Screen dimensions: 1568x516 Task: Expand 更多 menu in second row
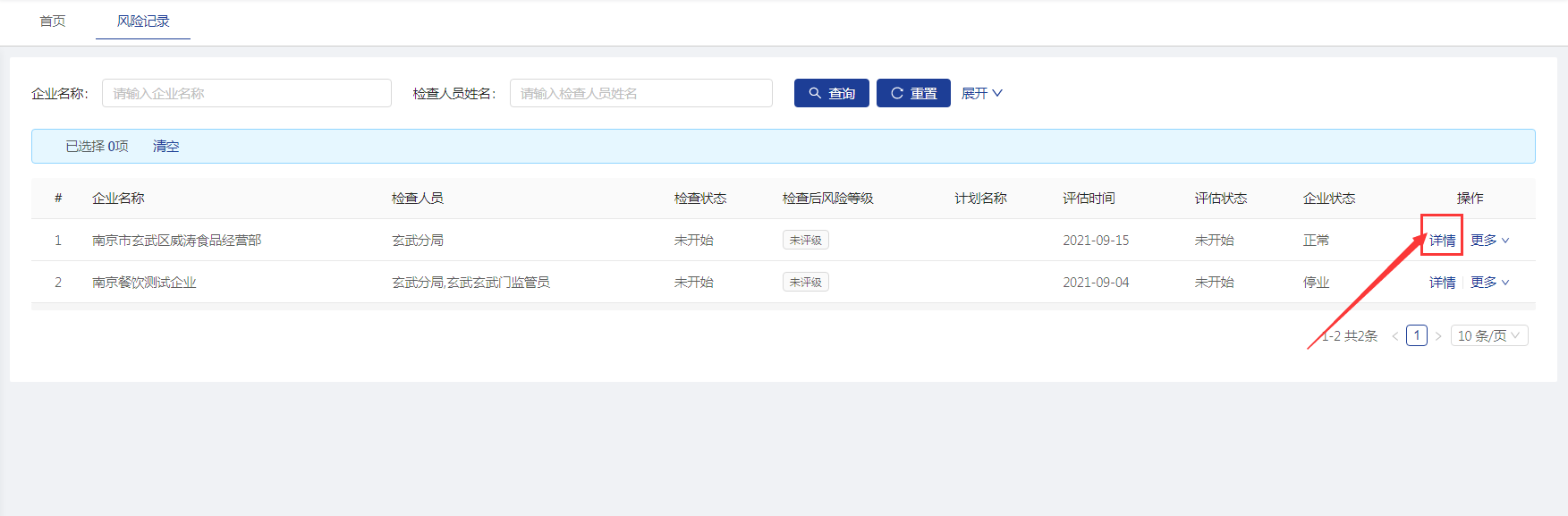tap(1489, 282)
